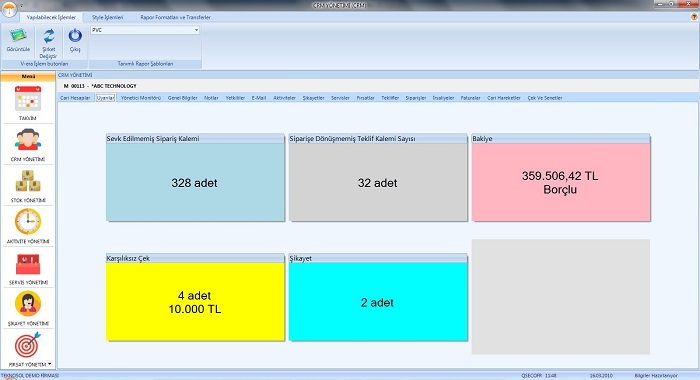Viewport: 700px width, 380px height.
Task: Switch to Style İşlemleri ribbon tab
Action: coord(108,17)
